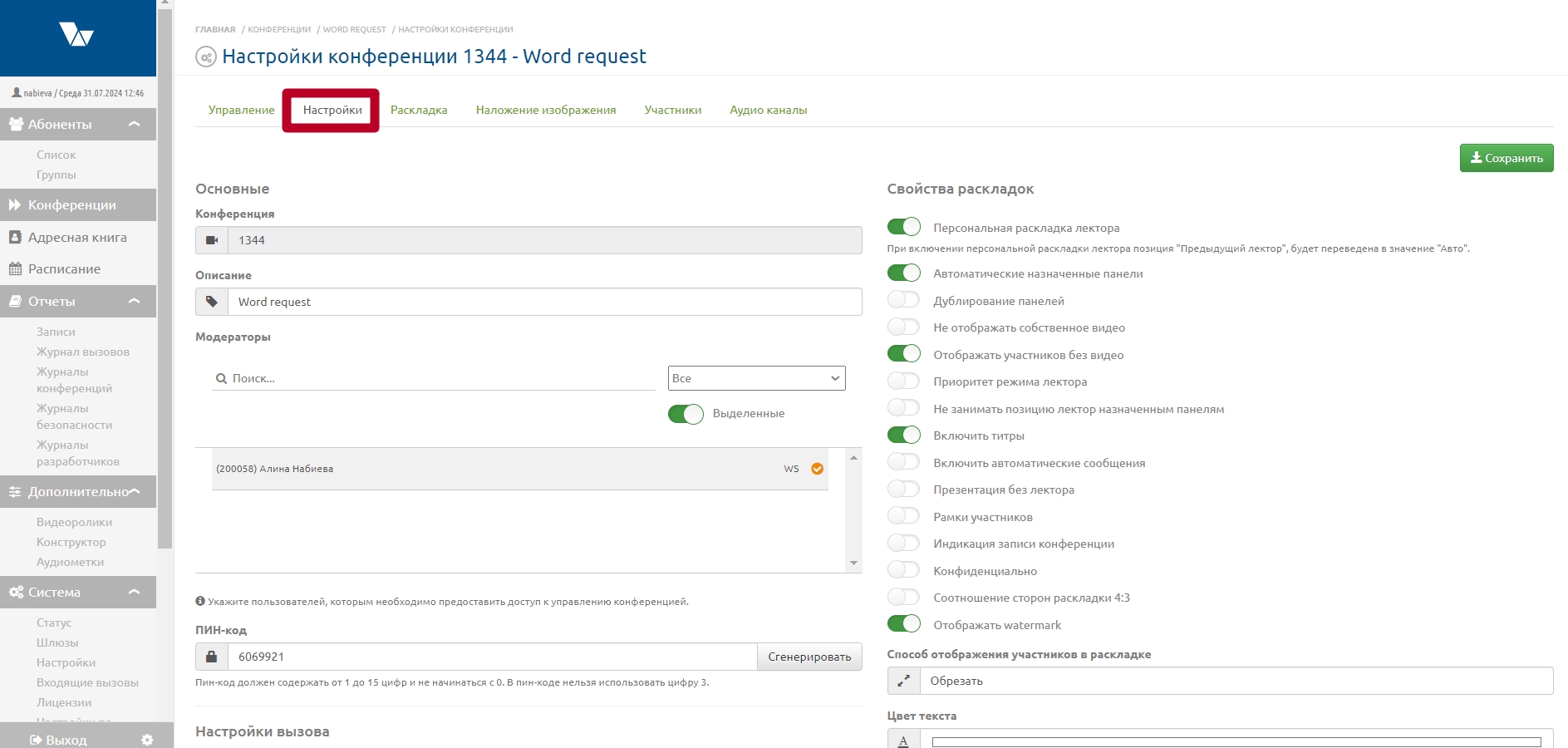
Task: Click the search magnifier icon in moderators
Action: coord(221,378)
